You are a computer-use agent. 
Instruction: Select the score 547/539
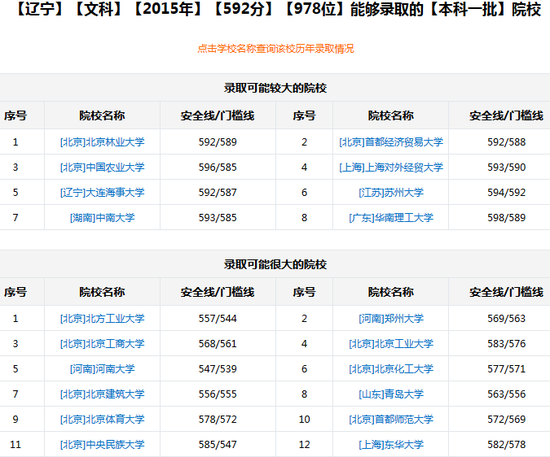click(x=217, y=369)
